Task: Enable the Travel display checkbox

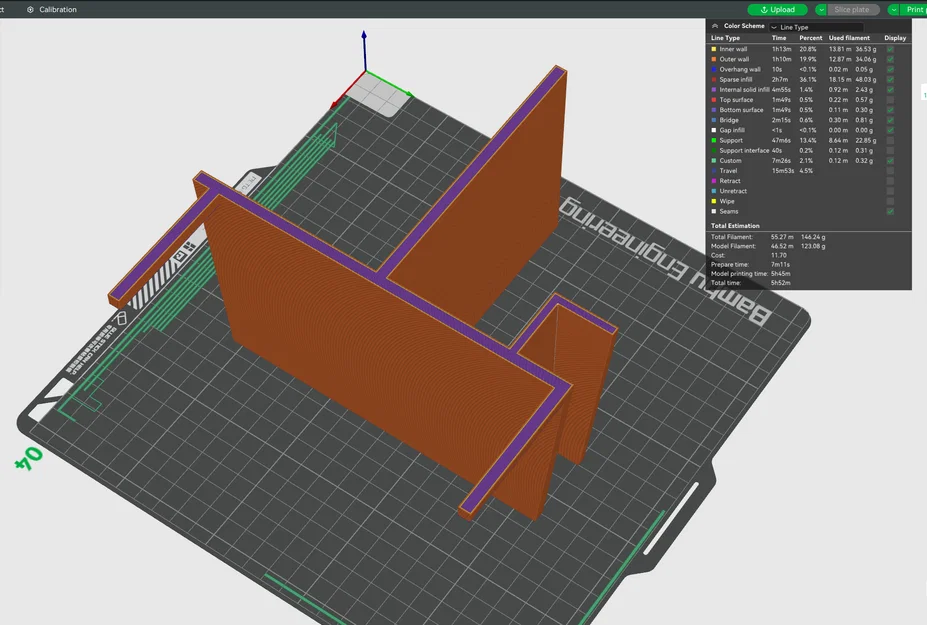Action: pos(890,171)
